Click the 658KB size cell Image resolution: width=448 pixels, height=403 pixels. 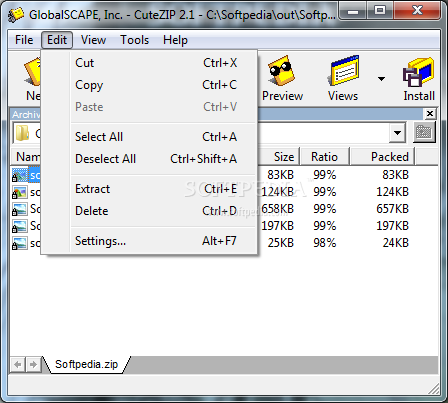pyautogui.click(x=277, y=209)
